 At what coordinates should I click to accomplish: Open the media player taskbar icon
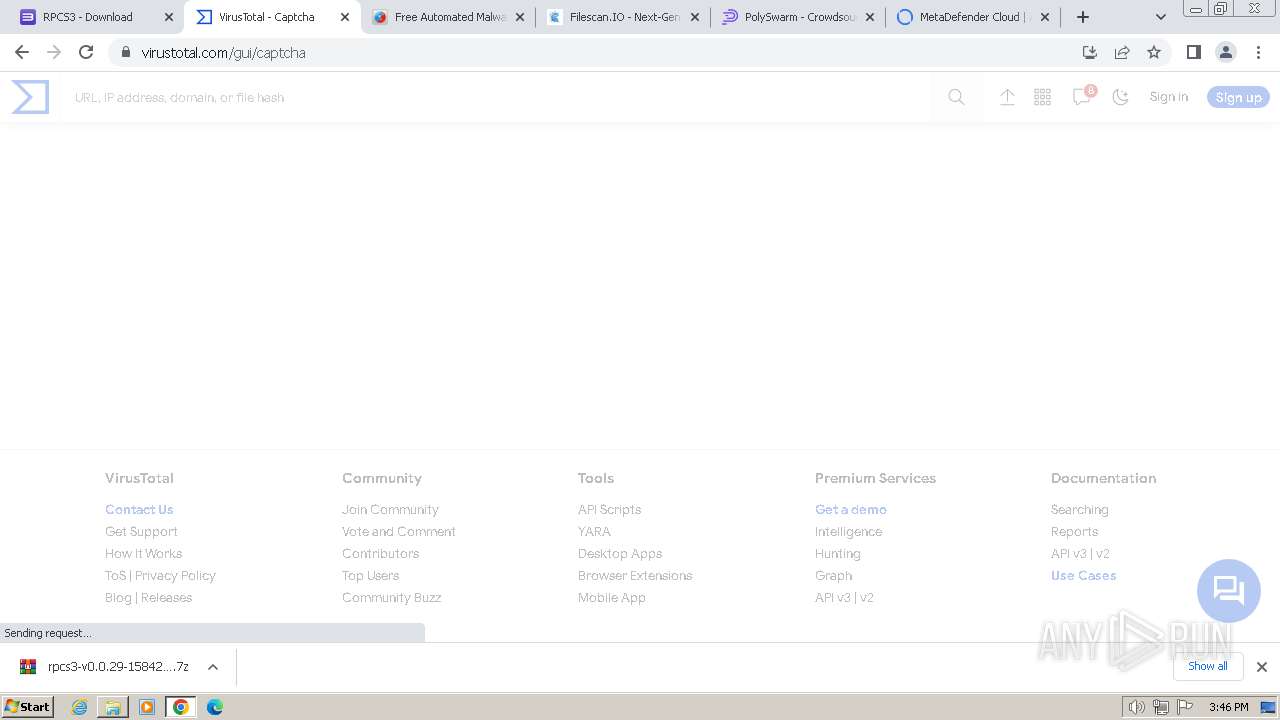pyautogui.click(x=147, y=707)
